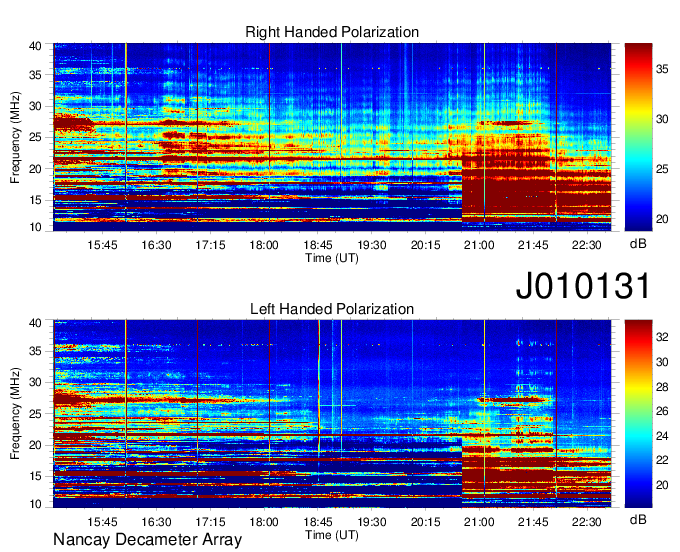Click the 30 MHz tick on the left-handed plot
The height and width of the screenshot is (552, 680).
point(35,382)
